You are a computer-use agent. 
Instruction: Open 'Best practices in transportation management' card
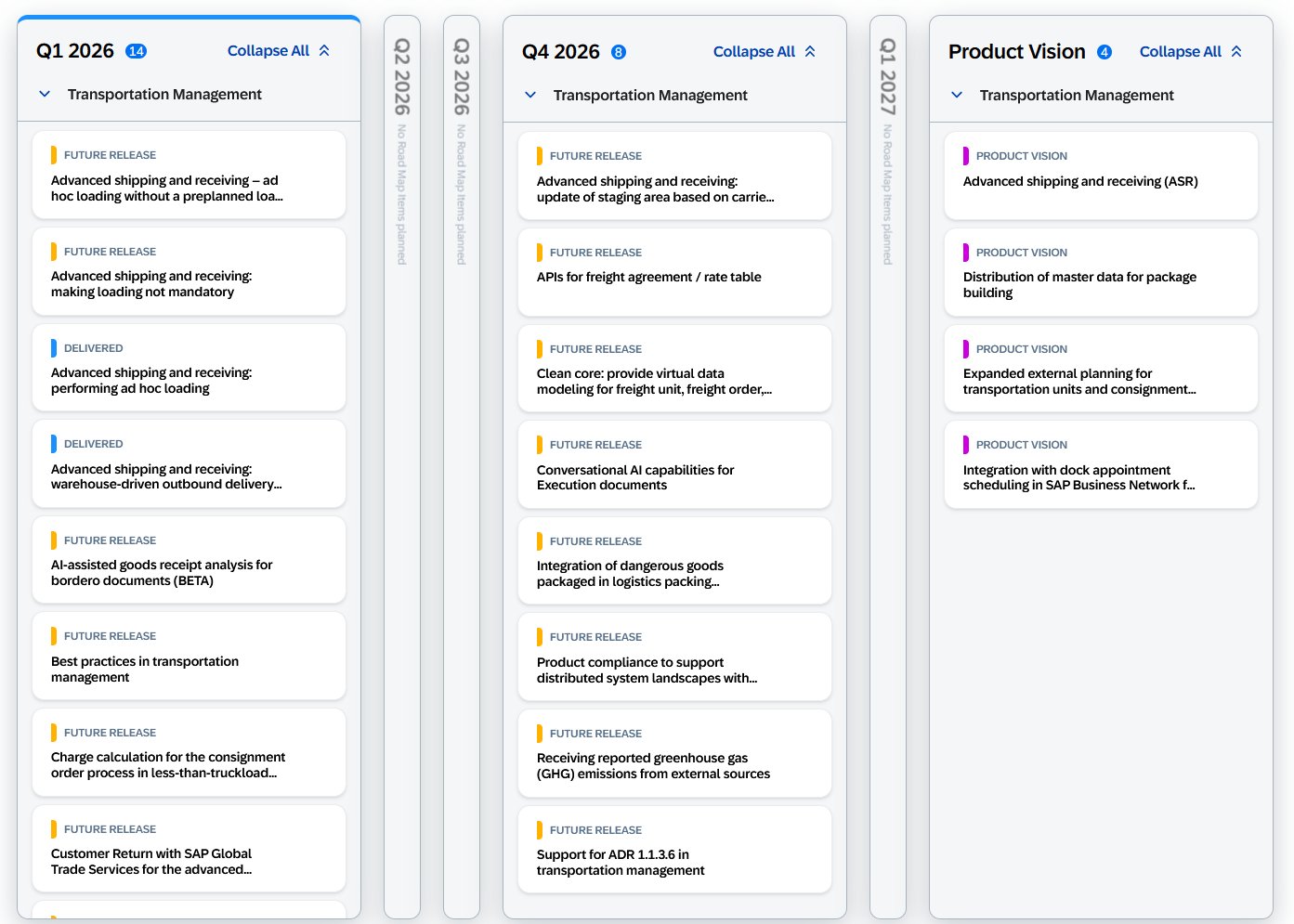[189, 656]
